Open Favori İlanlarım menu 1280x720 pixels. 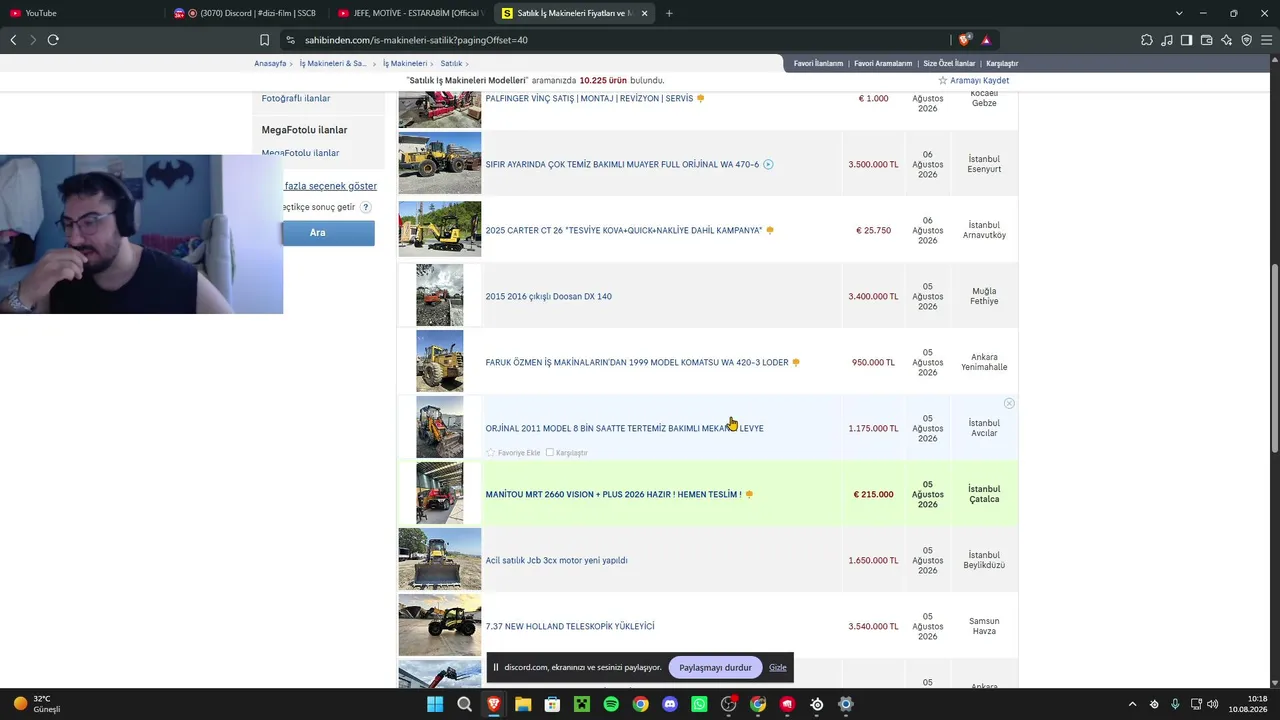click(819, 63)
